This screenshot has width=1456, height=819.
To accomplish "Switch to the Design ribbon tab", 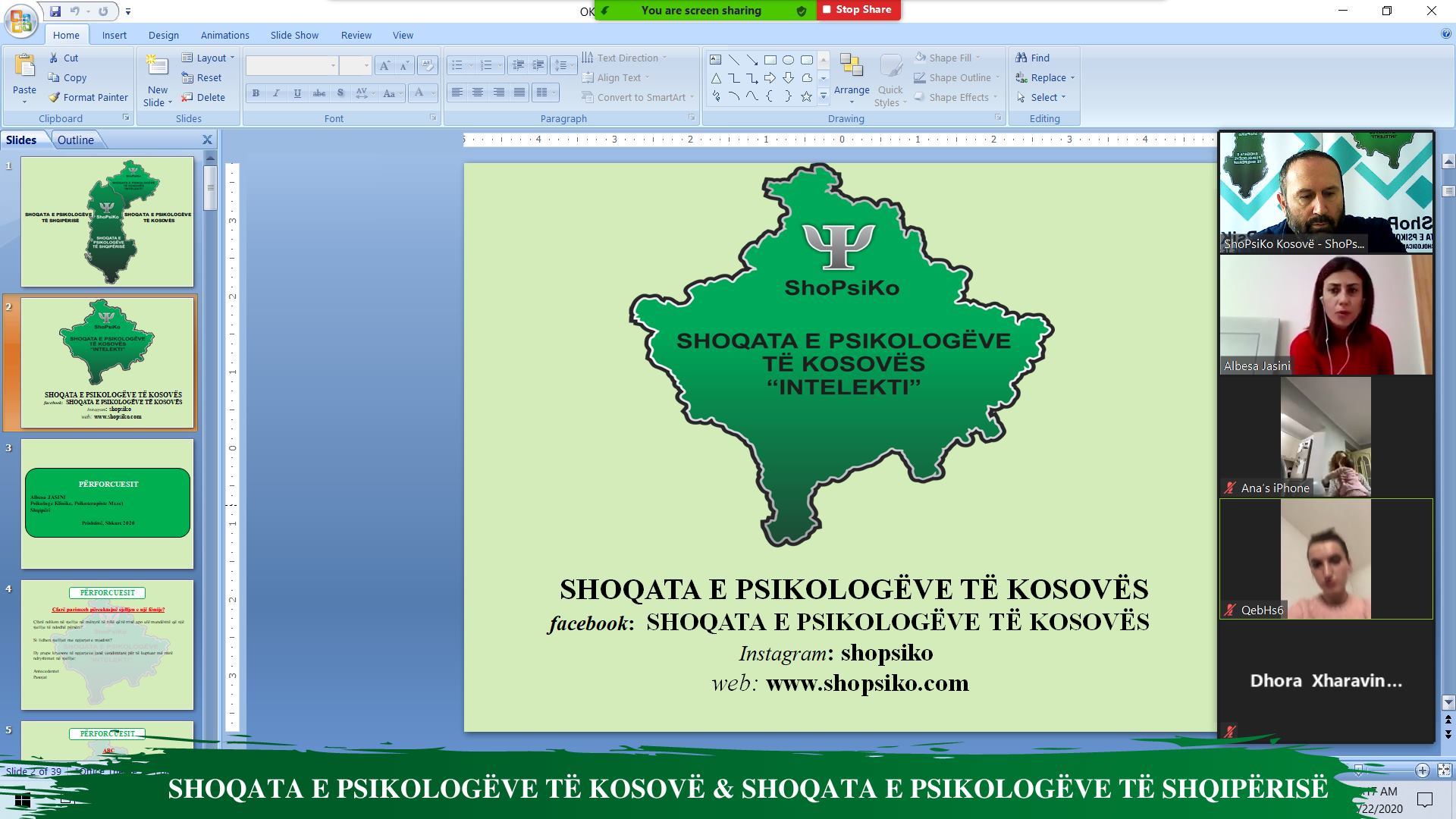I will (x=164, y=35).
